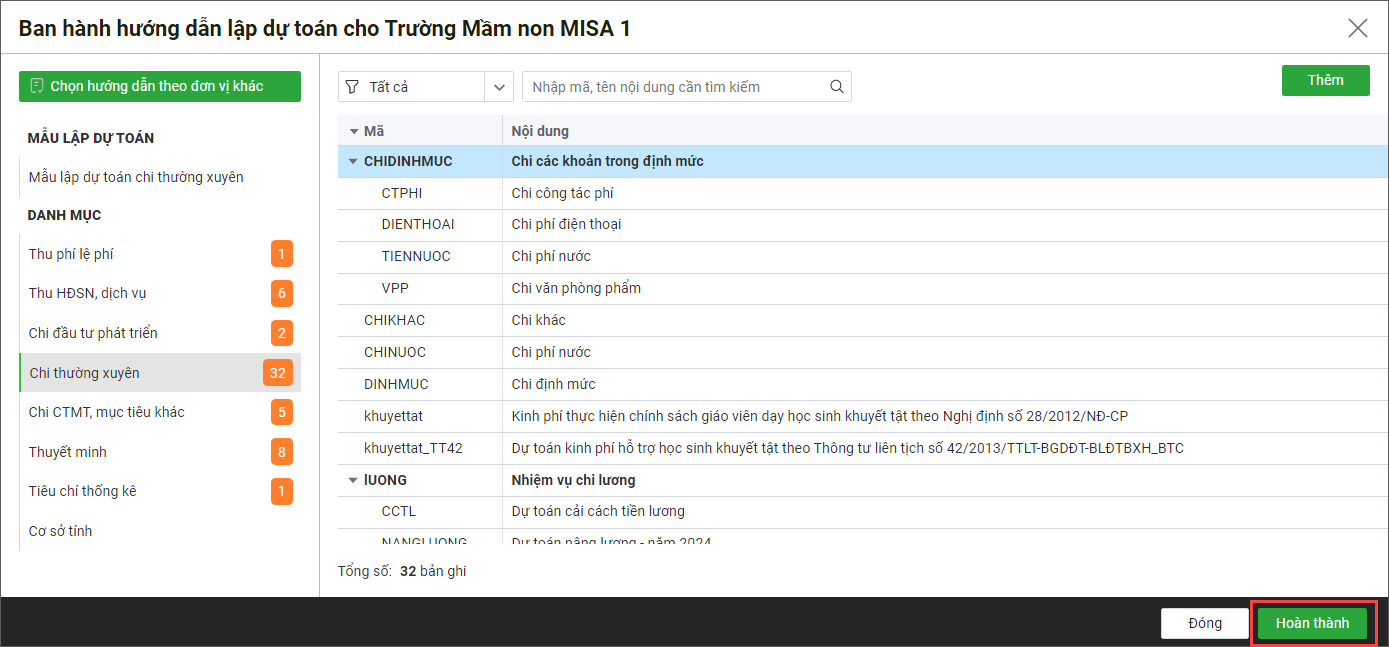Select the CTPHI row
The height and width of the screenshot is (647, 1389).
402,193
